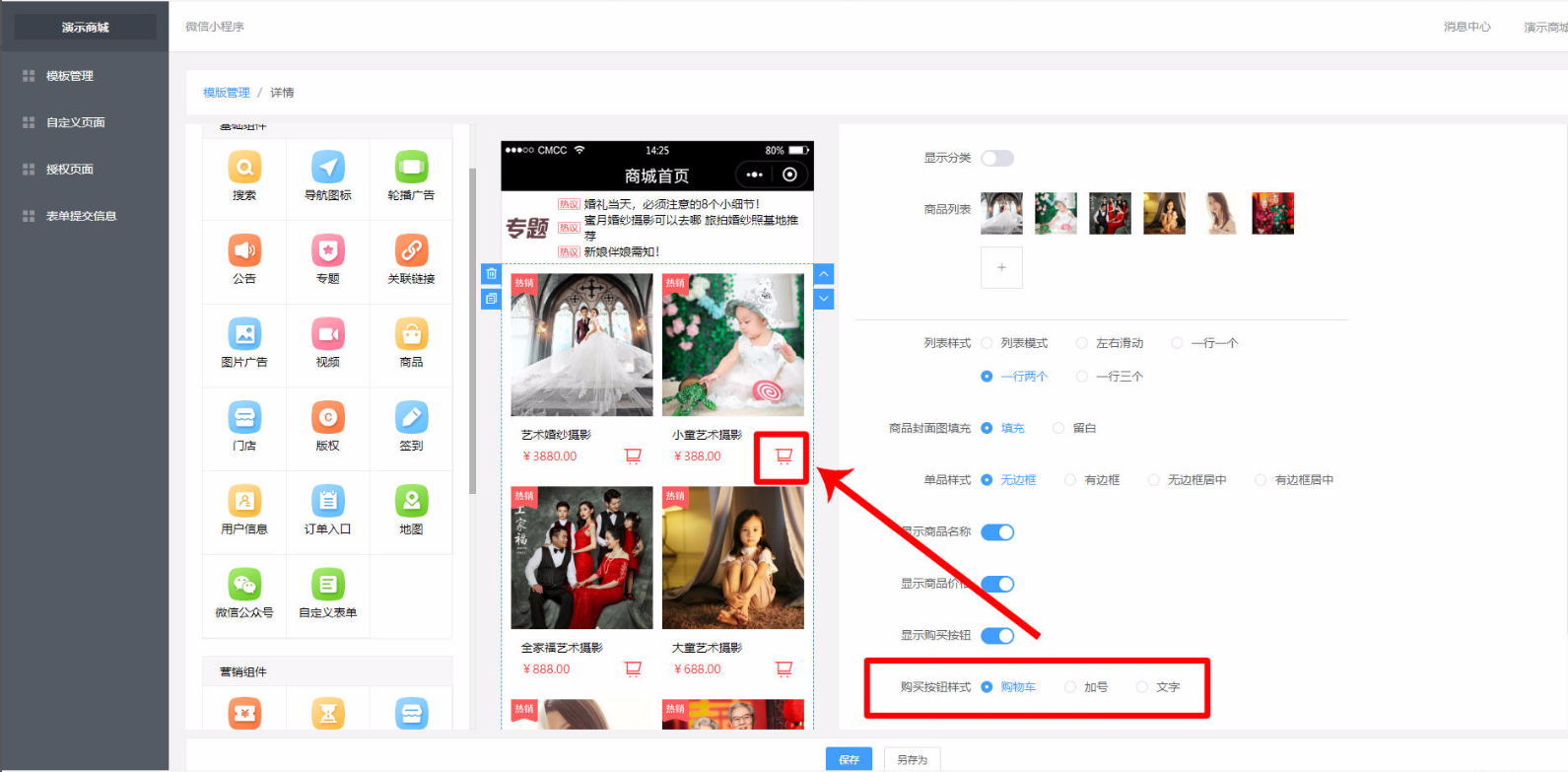Click the cart icon beside ¥3880.00
Viewport: 1568px width, 772px height.
pyautogui.click(x=633, y=456)
